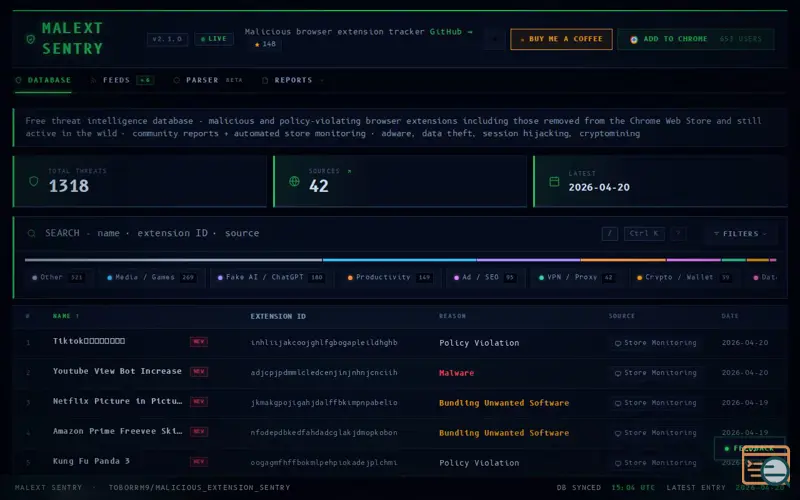Open the Reports tab
Screen dimensions: 800x500
click(x=293, y=80)
